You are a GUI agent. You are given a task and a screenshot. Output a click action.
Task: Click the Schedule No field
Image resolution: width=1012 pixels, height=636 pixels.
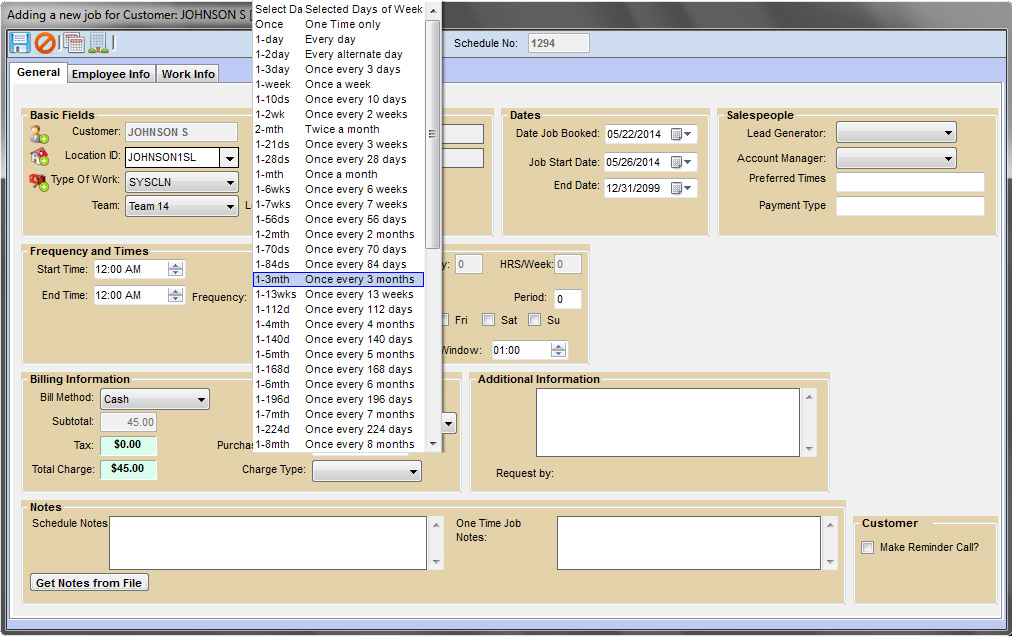[x=558, y=43]
